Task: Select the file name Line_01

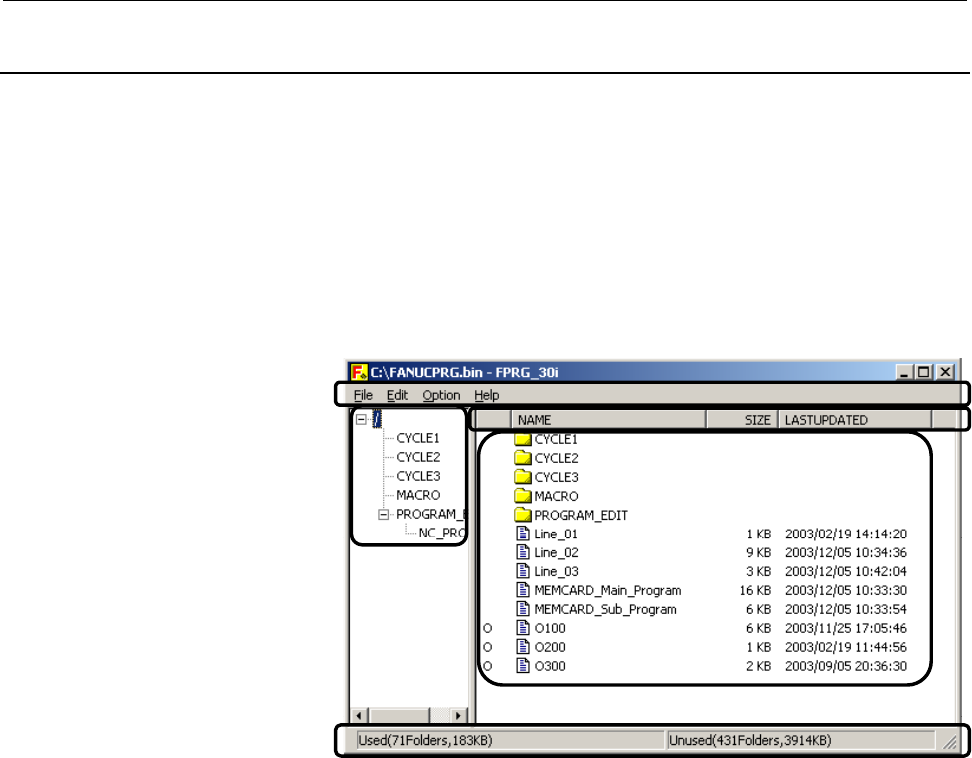Action: [x=556, y=534]
